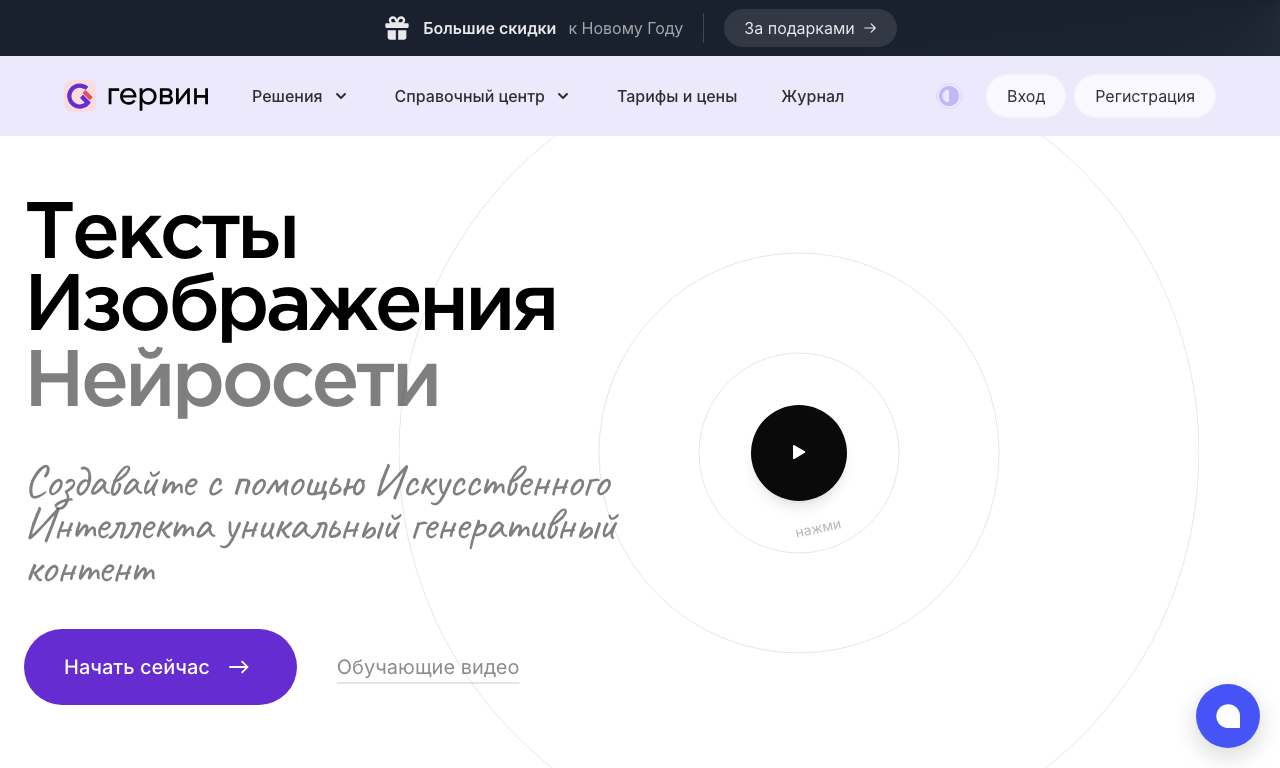Click the Нейросети heading
This screenshot has height=768, width=1280.
(x=232, y=381)
